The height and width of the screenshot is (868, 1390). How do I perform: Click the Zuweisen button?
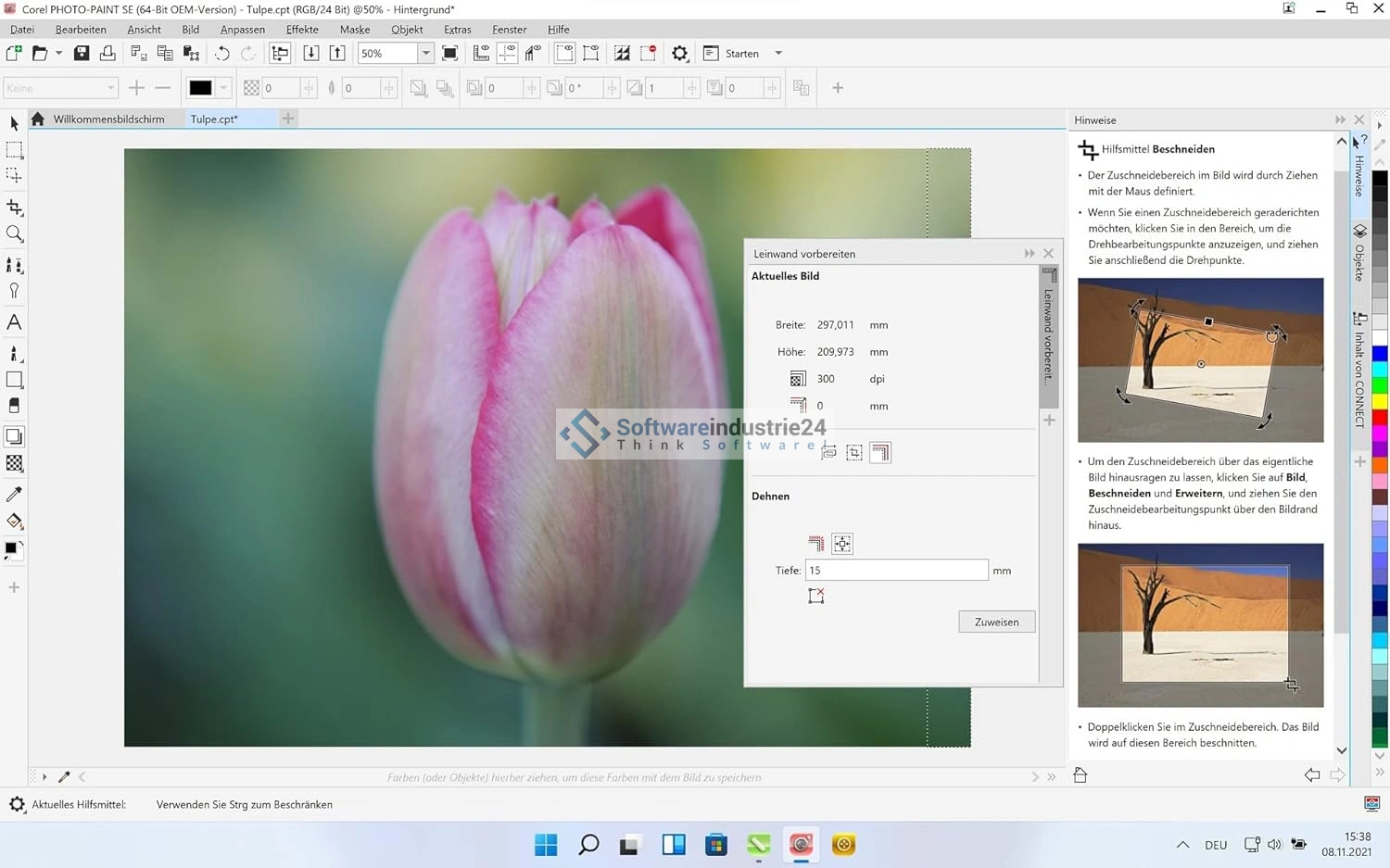[996, 622]
